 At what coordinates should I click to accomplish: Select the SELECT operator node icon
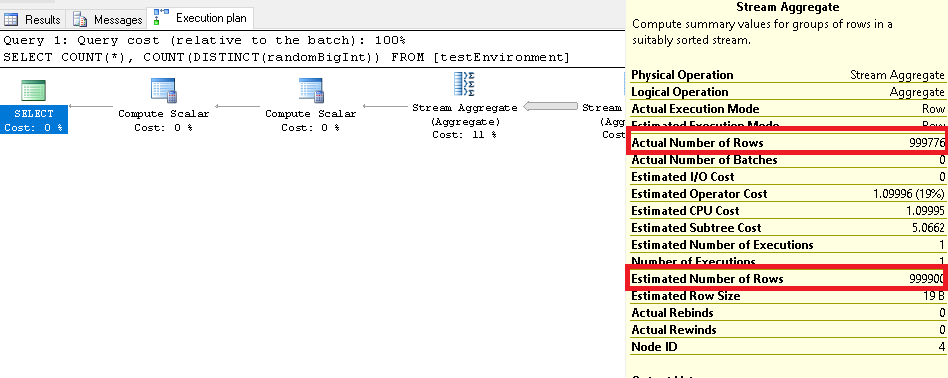tap(33, 90)
